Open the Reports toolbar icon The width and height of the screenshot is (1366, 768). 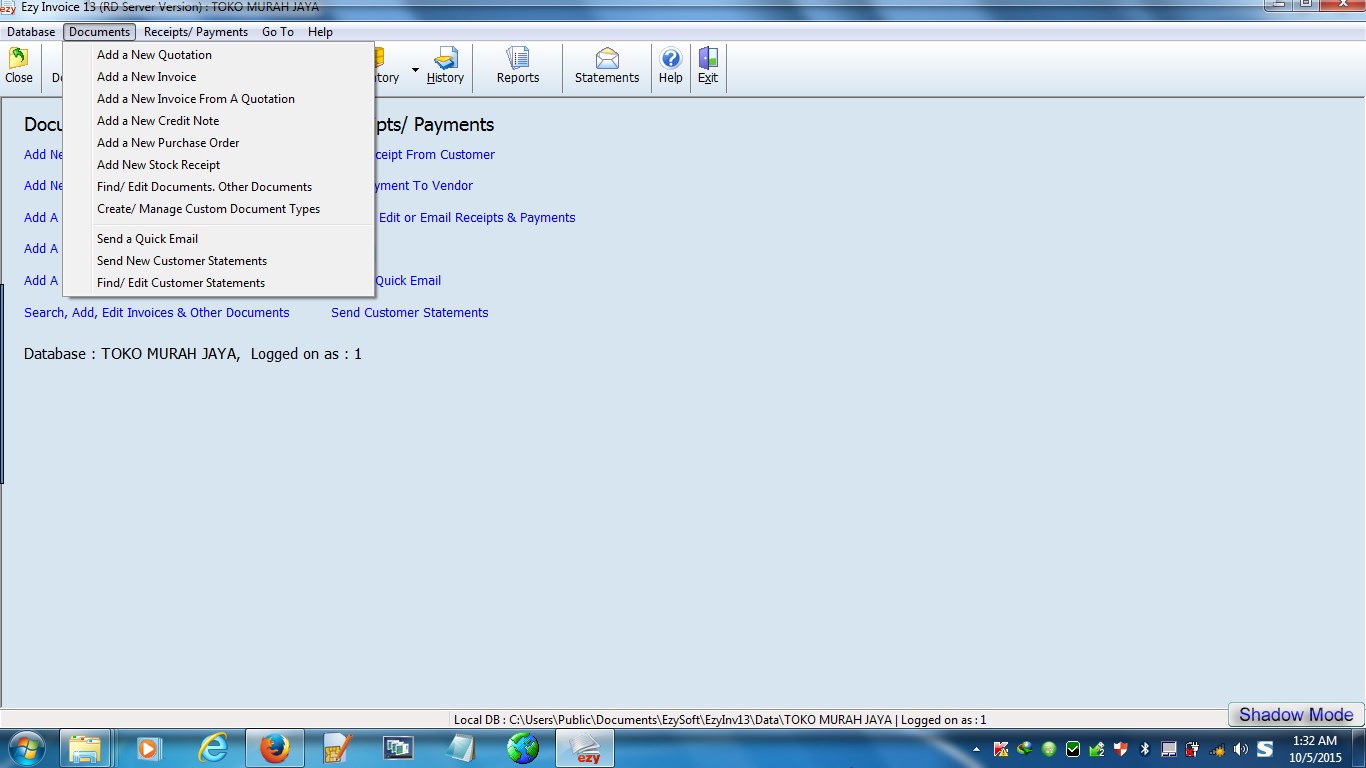click(x=518, y=67)
